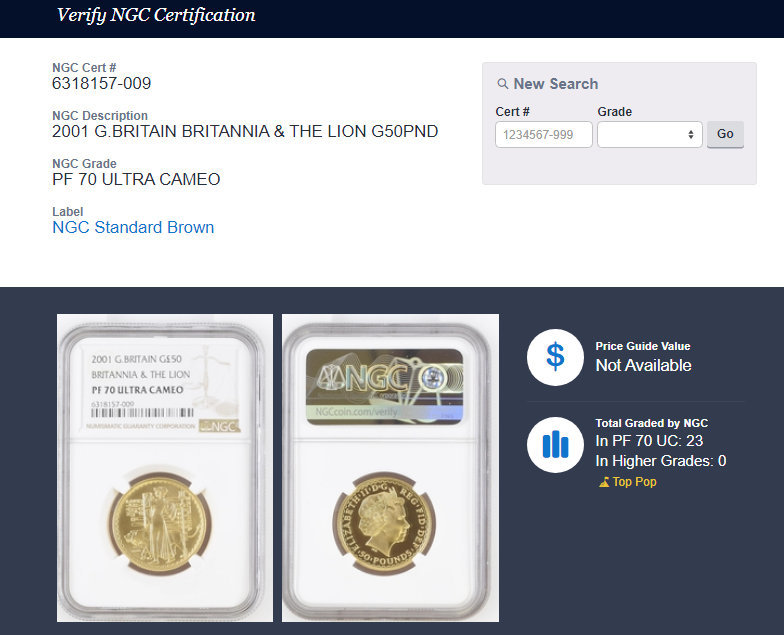The image size is (784, 635).
Task: Click the NGC hologram on the reverse slab
Action: [384, 386]
